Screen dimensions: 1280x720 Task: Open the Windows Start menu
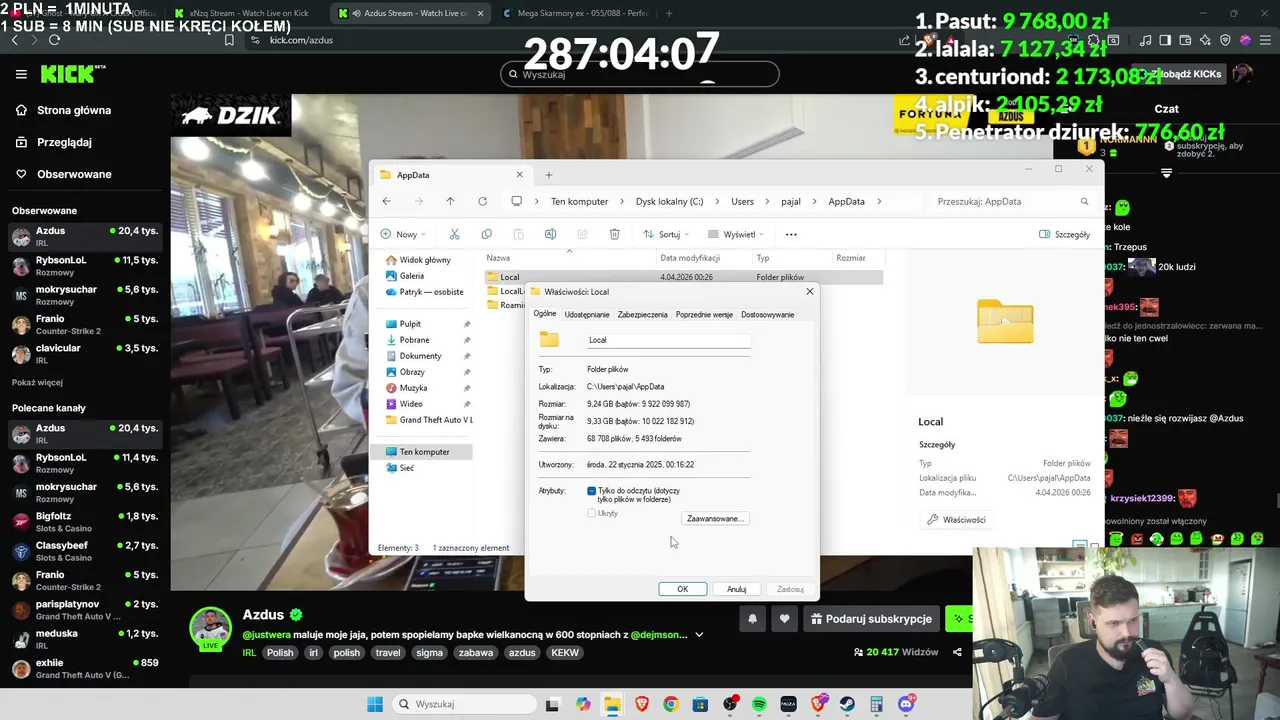point(375,704)
